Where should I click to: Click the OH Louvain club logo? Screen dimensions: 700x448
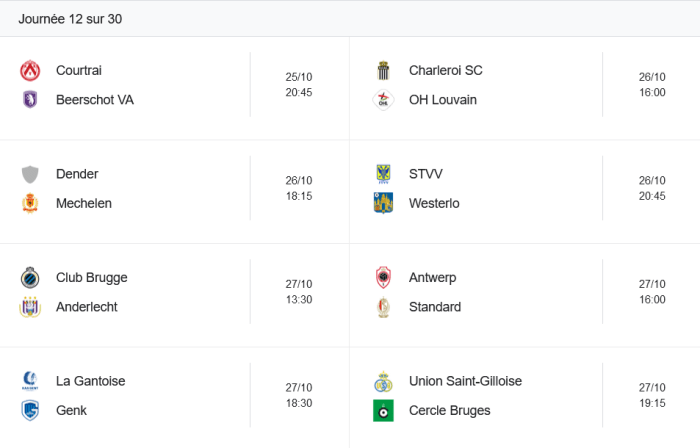(x=383, y=100)
